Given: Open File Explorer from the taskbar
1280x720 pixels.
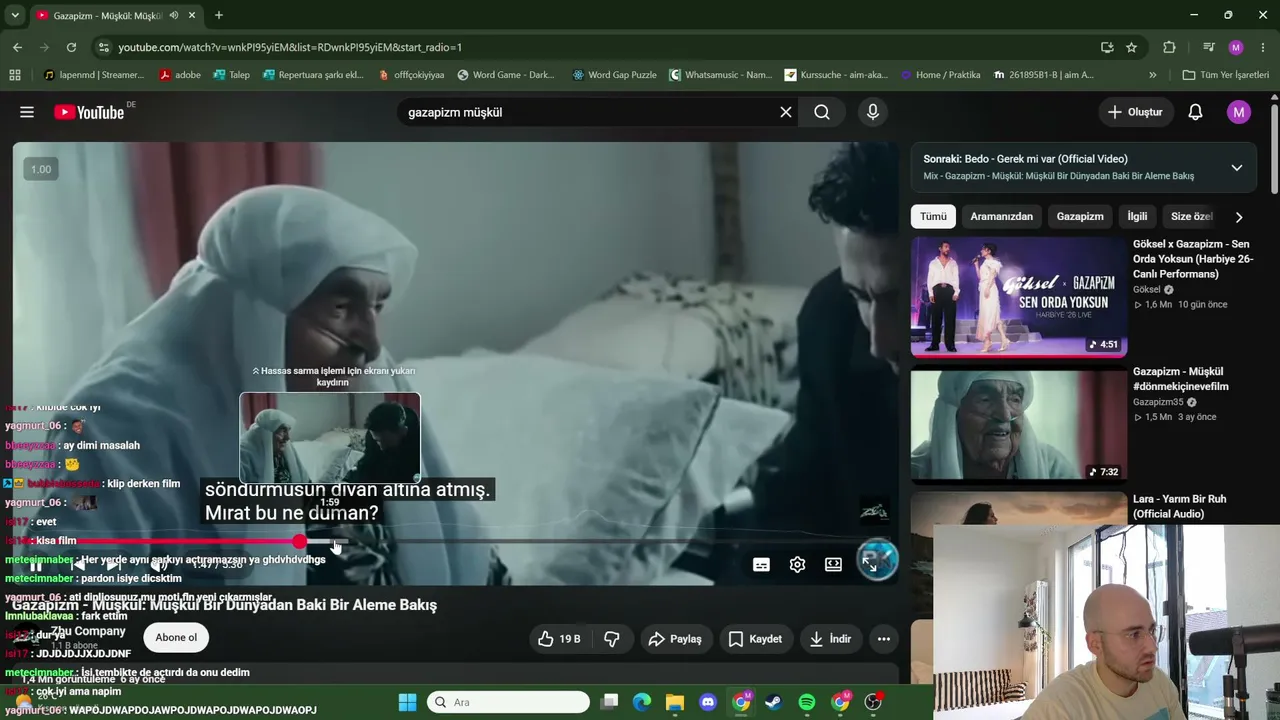Looking at the screenshot, I should pos(675,702).
